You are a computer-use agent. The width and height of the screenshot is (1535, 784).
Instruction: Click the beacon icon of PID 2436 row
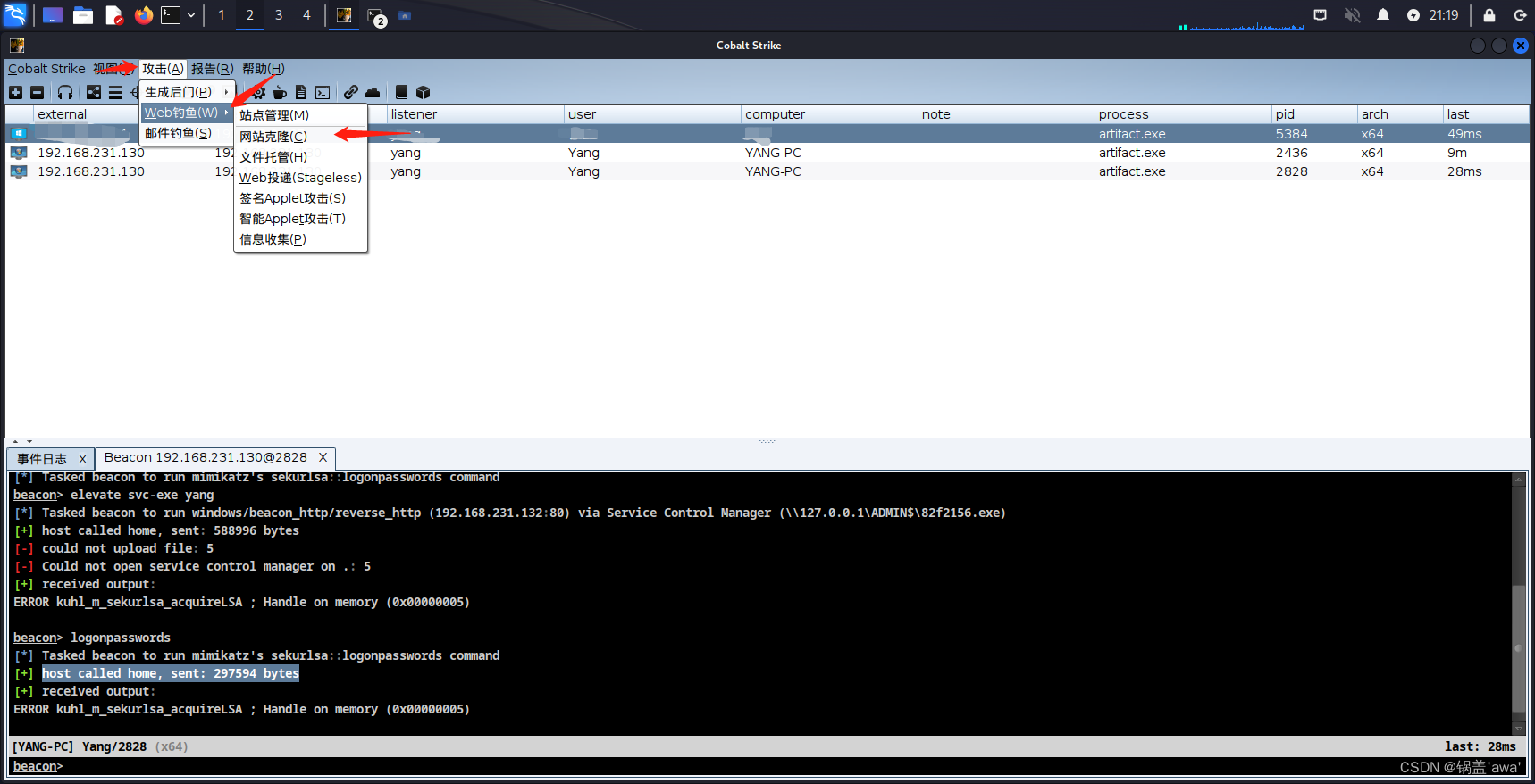tap(18, 153)
